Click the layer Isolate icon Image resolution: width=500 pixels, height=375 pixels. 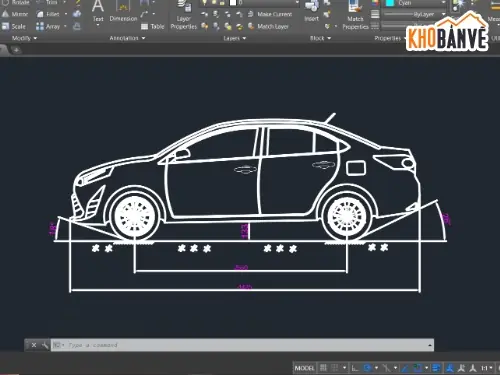pyautogui.click(x=216, y=14)
